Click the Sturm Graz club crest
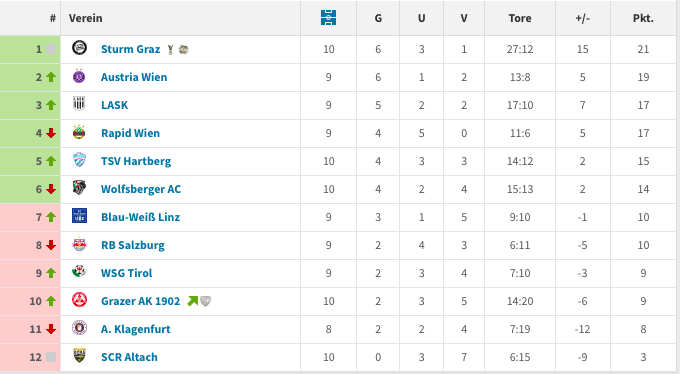The image size is (680, 374). (79, 48)
